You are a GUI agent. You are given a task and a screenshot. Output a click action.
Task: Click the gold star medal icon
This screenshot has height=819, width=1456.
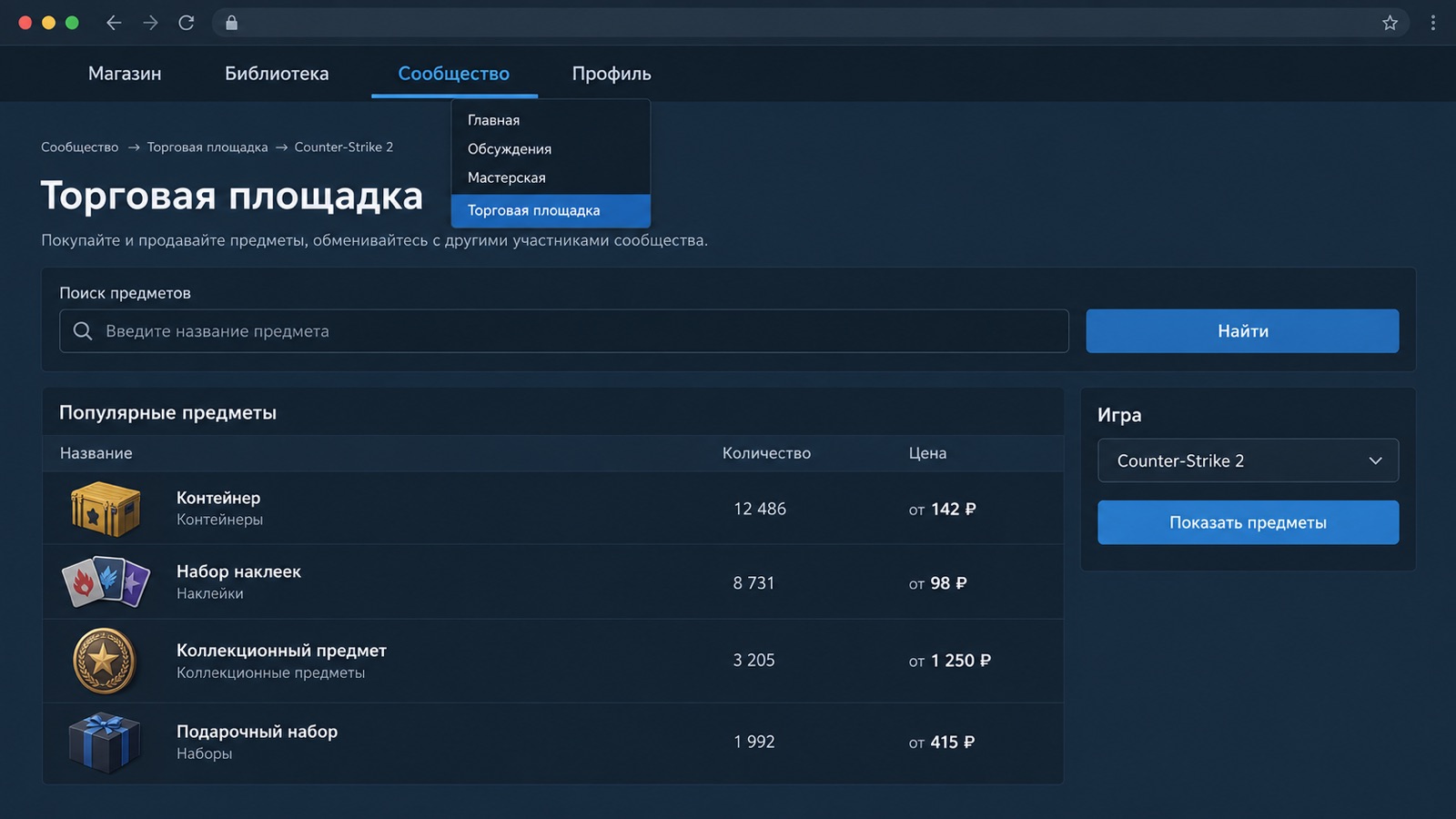tap(104, 661)
